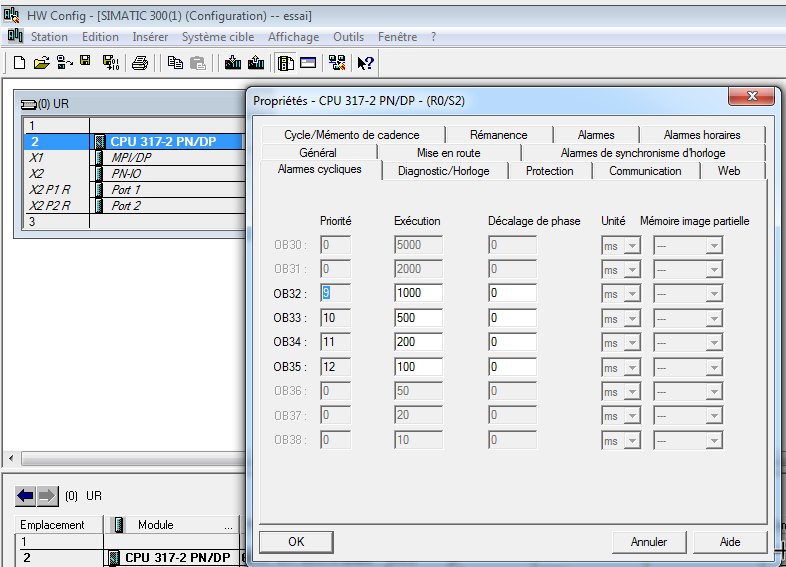Switch to the Diagnostic/Horloge tab
Image resolution: width=786 pixels, height=567 pixels.
tap(443, 171)
